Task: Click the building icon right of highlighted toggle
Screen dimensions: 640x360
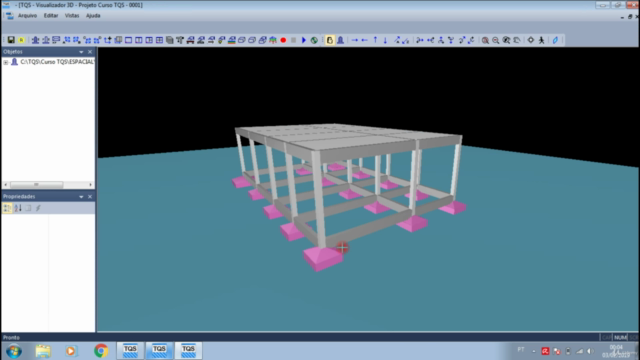Action: pyautogui.click(x=340, y=40)
